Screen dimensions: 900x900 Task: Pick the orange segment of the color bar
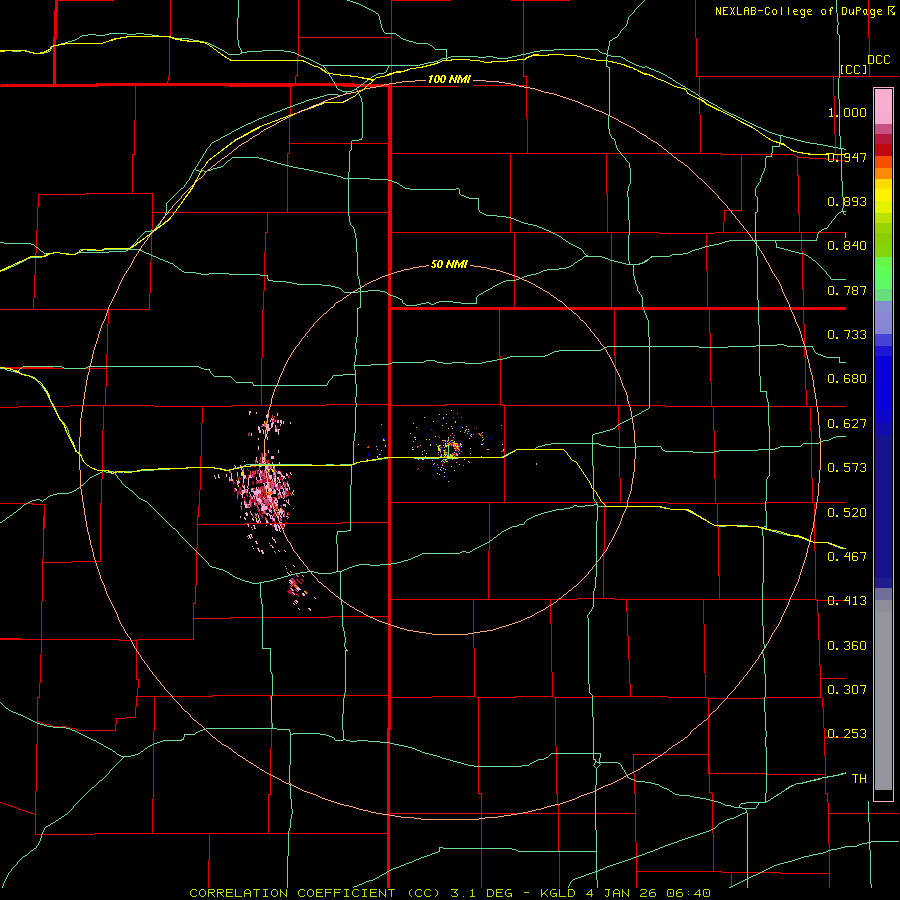coord(883,168)
